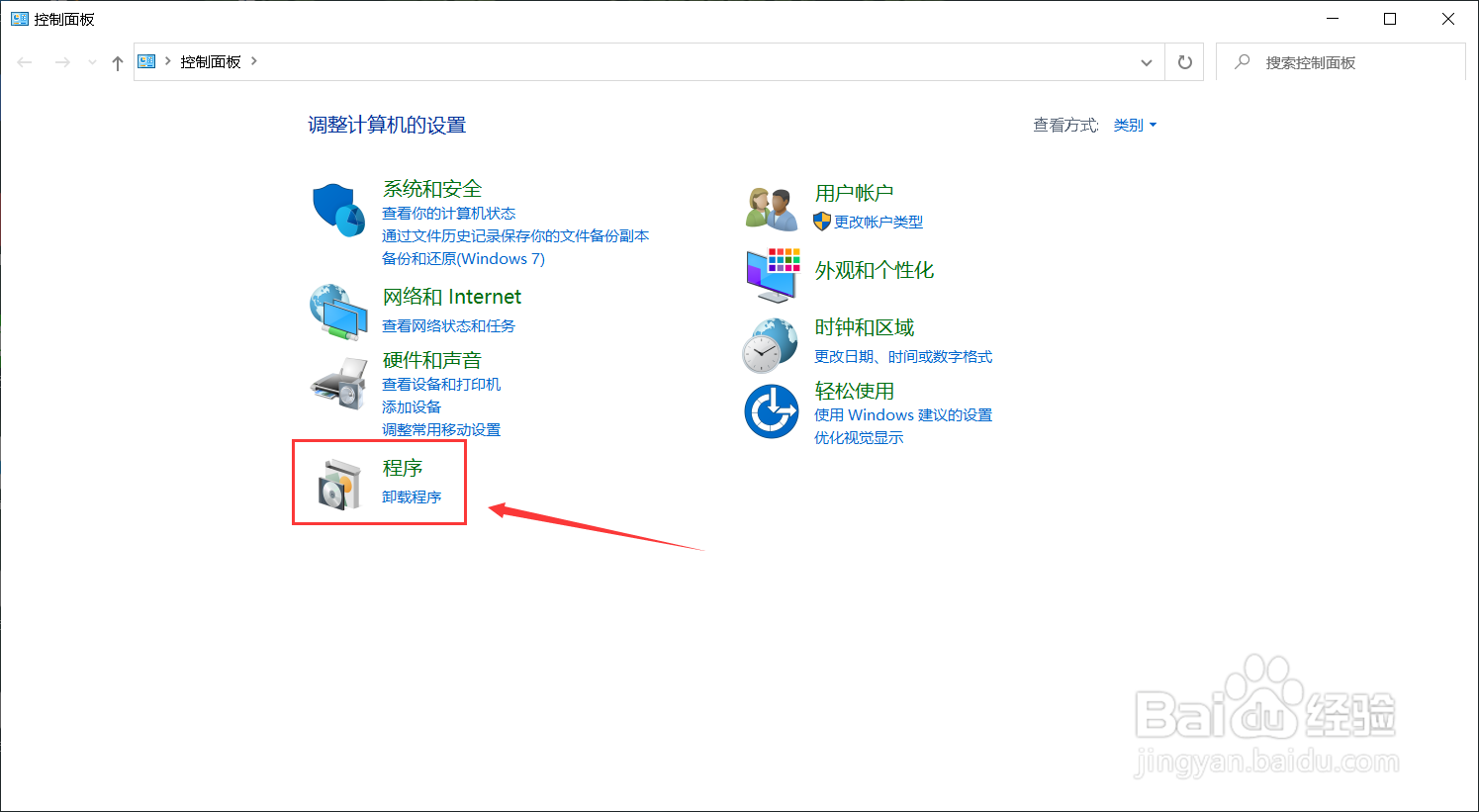The height and width of the screenshot is (812, 1479).
Task: Click 调整常用移动设置
Action: coord(440,429)
